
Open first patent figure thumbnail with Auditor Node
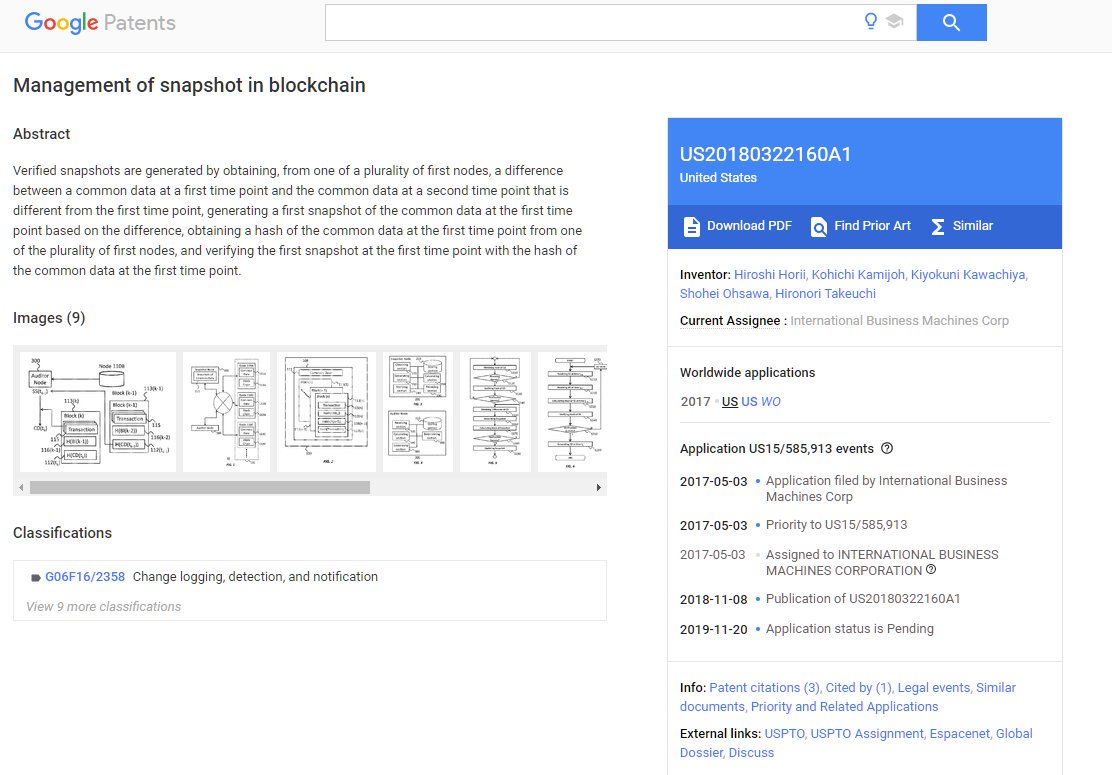pos(98,412)
